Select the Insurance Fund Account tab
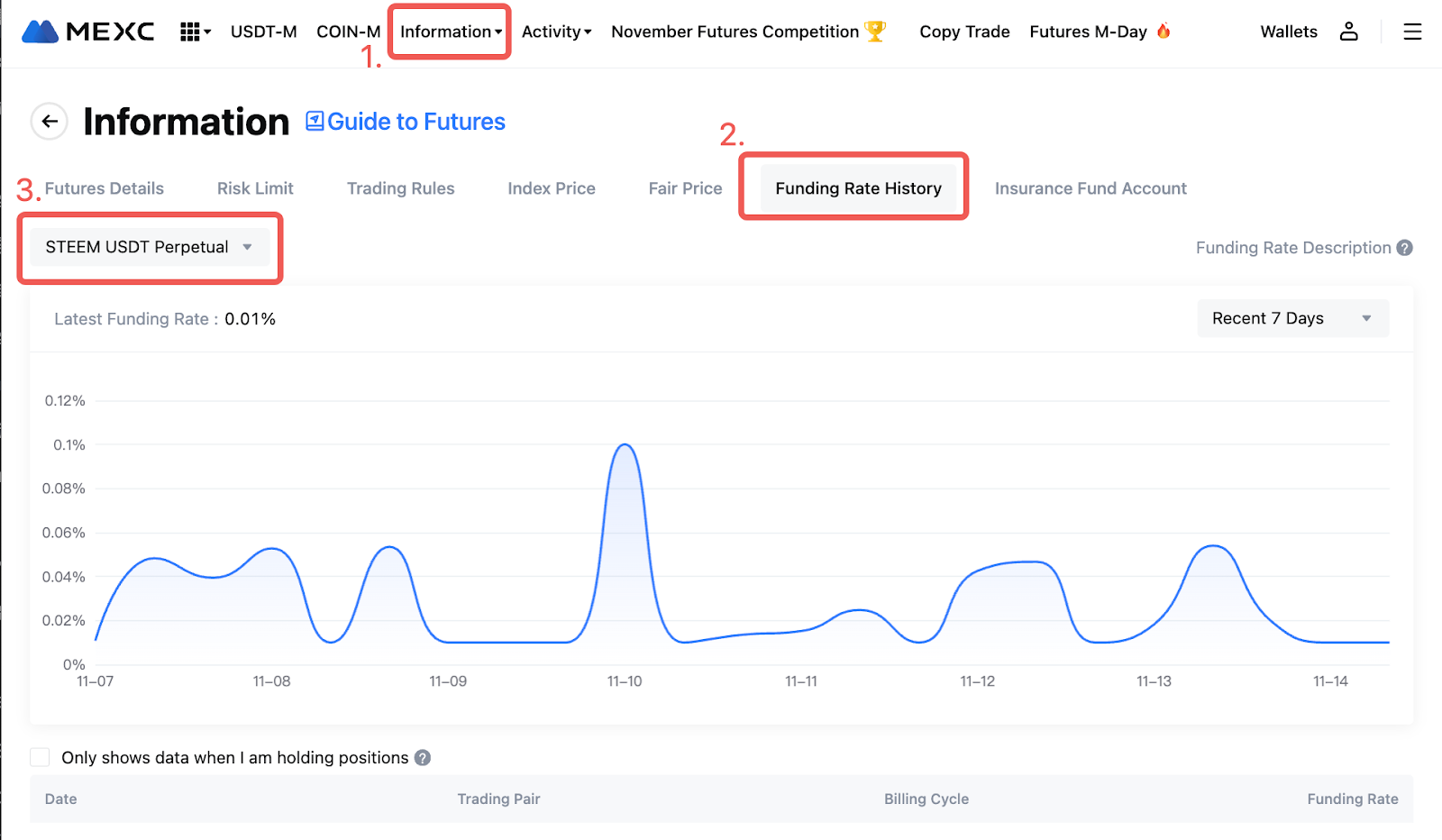 (x=1090, y=188)
